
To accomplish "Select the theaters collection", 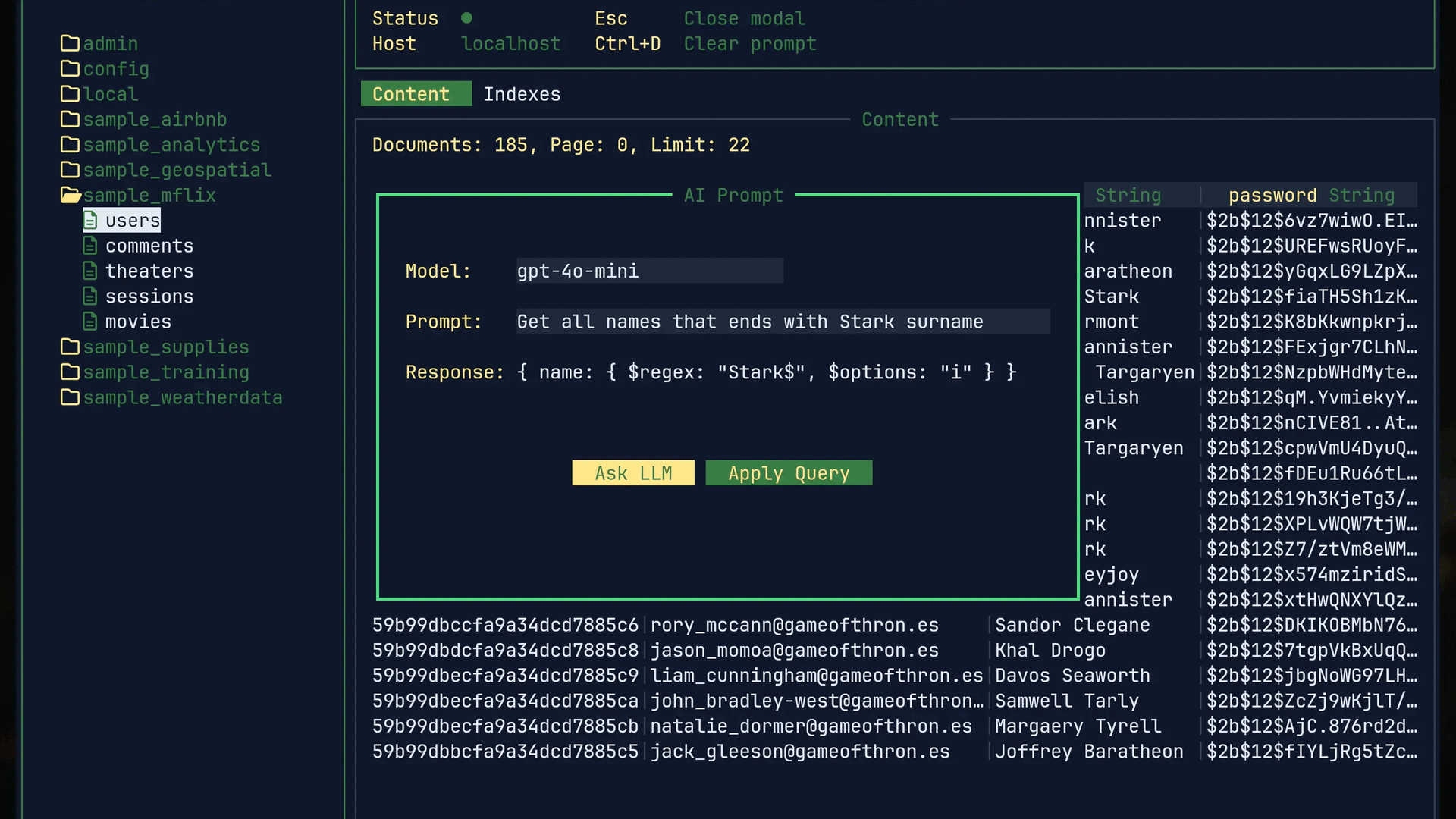I will pyautogui.click(x=149, y=271).
